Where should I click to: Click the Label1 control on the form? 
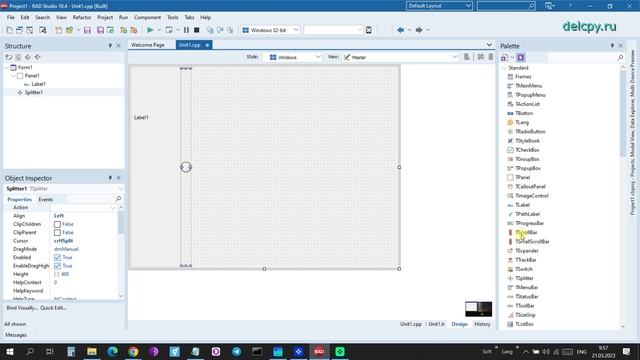tap(141, 117)
